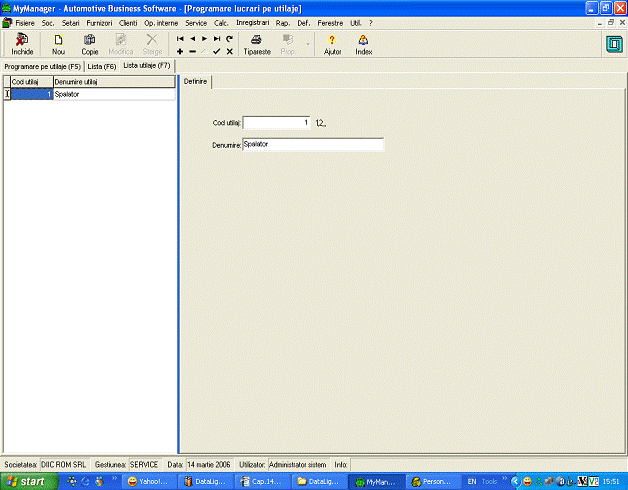The image size is (628, 490).
Task: Jump to last record navigation arrow
Action: (217, 38)
